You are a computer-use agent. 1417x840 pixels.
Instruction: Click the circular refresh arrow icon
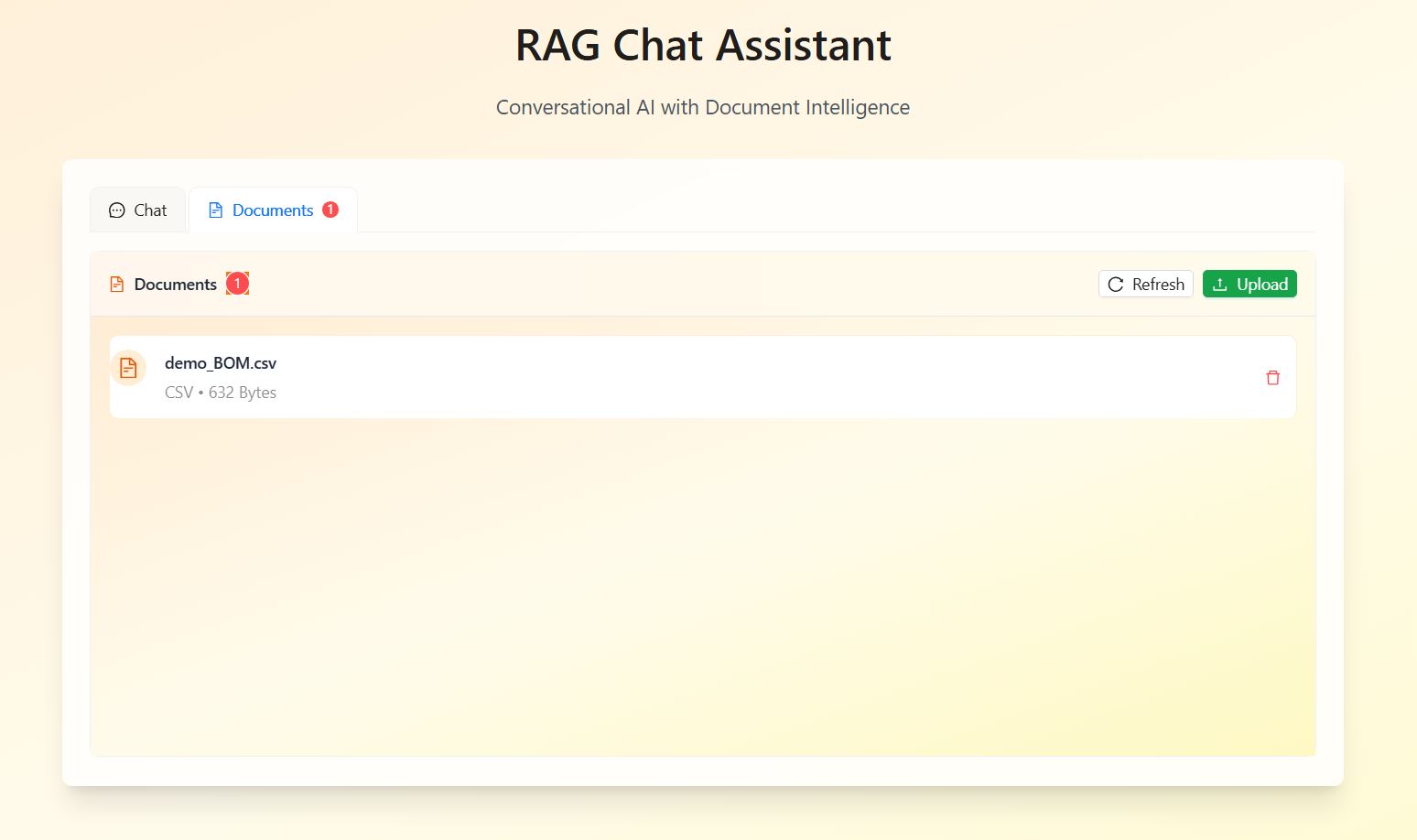[1115, 285]
